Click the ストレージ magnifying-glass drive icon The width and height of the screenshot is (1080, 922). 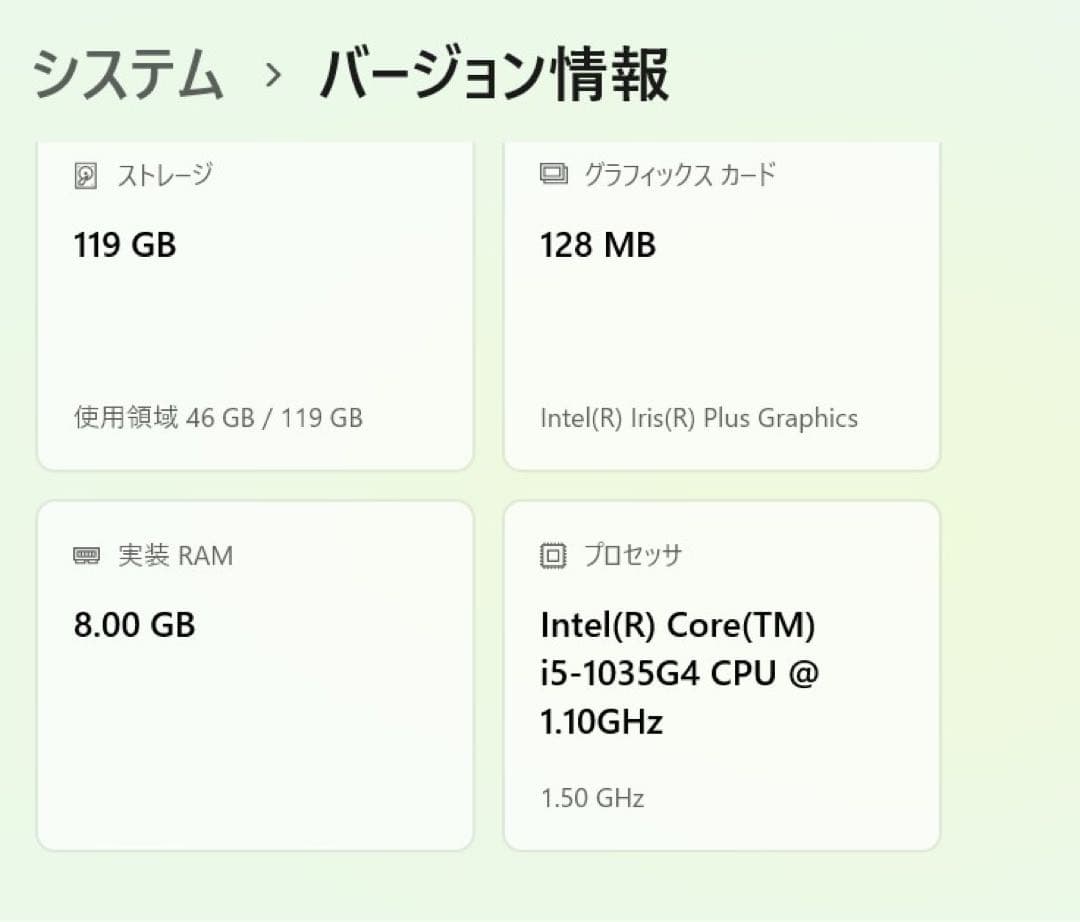pyautogui.click(x=86, y=174)
